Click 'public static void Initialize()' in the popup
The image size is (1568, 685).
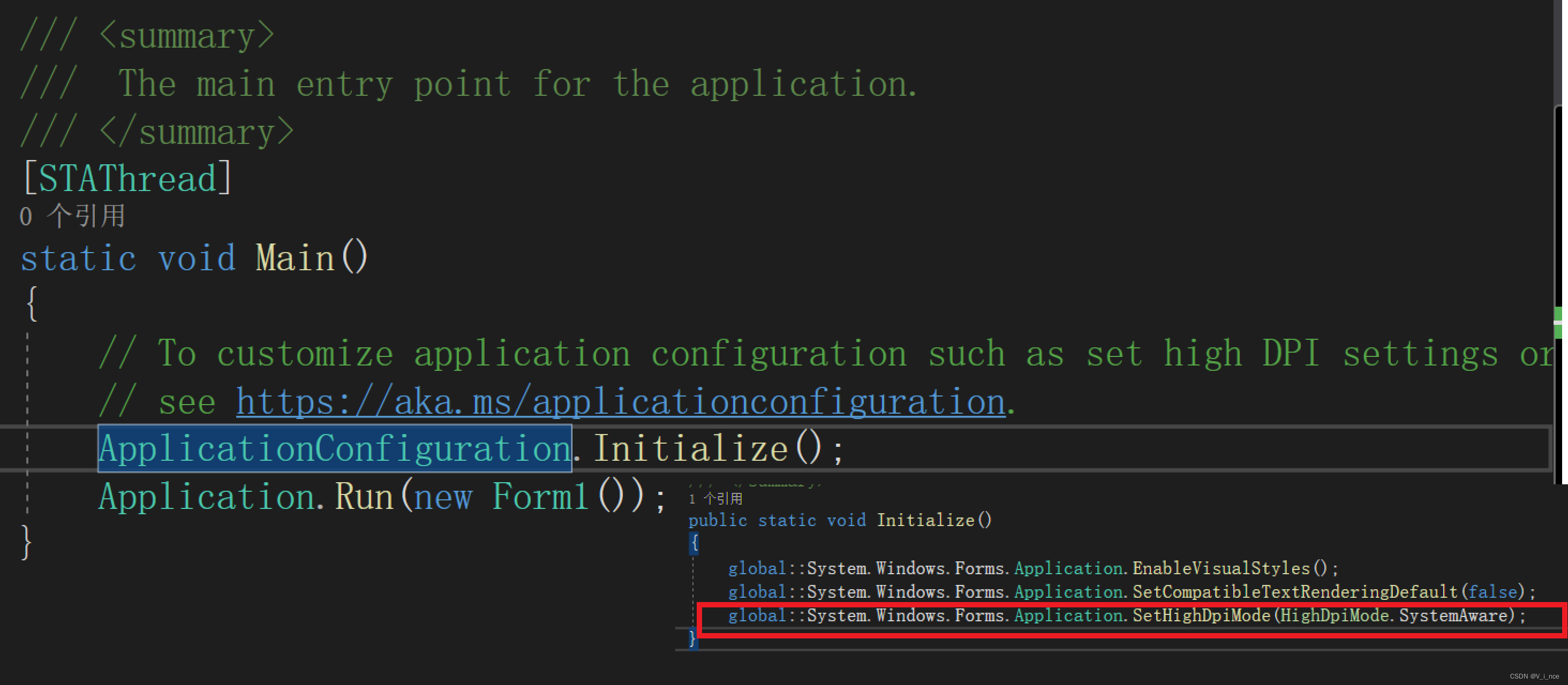click(840, 521)
